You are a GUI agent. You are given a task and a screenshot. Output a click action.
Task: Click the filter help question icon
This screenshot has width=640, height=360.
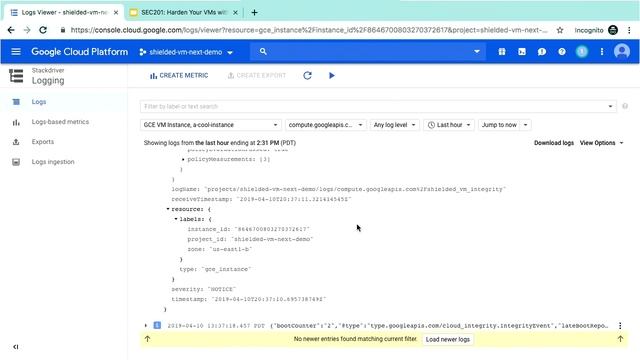(x=625, y=106)
